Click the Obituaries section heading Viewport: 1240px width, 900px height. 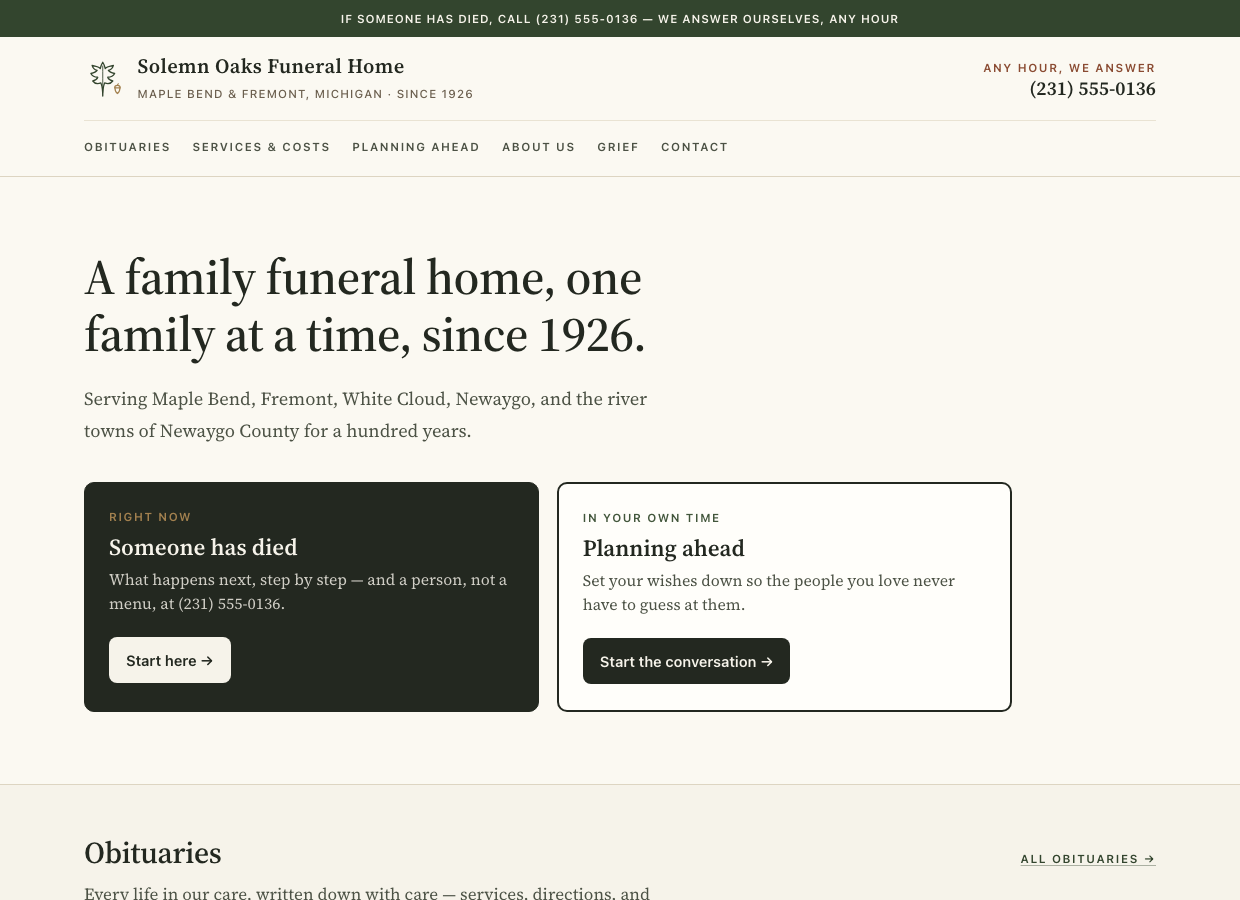click(153, 853)
